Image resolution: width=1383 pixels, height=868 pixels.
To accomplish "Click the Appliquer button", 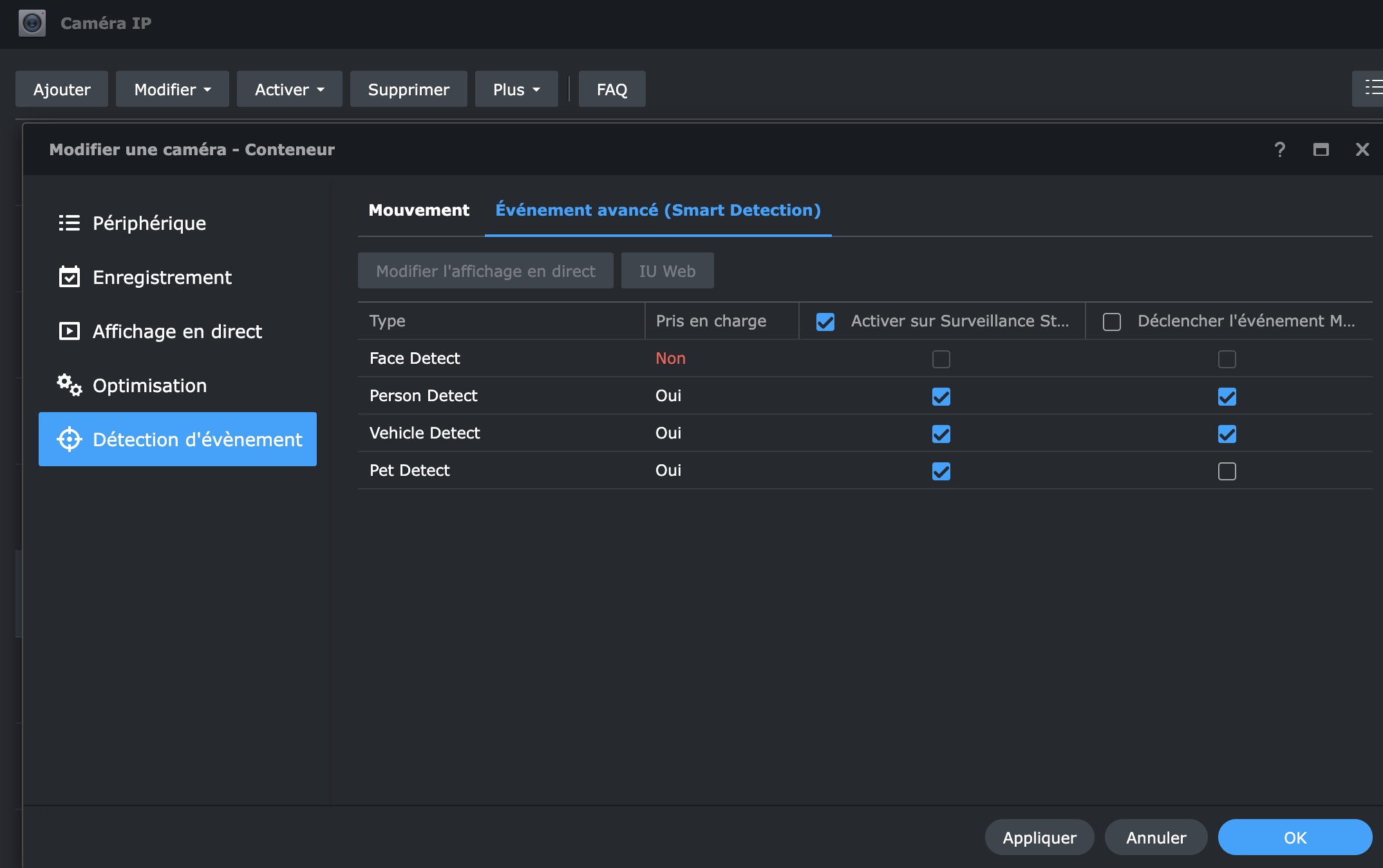I will click(x=1039, y=837).
